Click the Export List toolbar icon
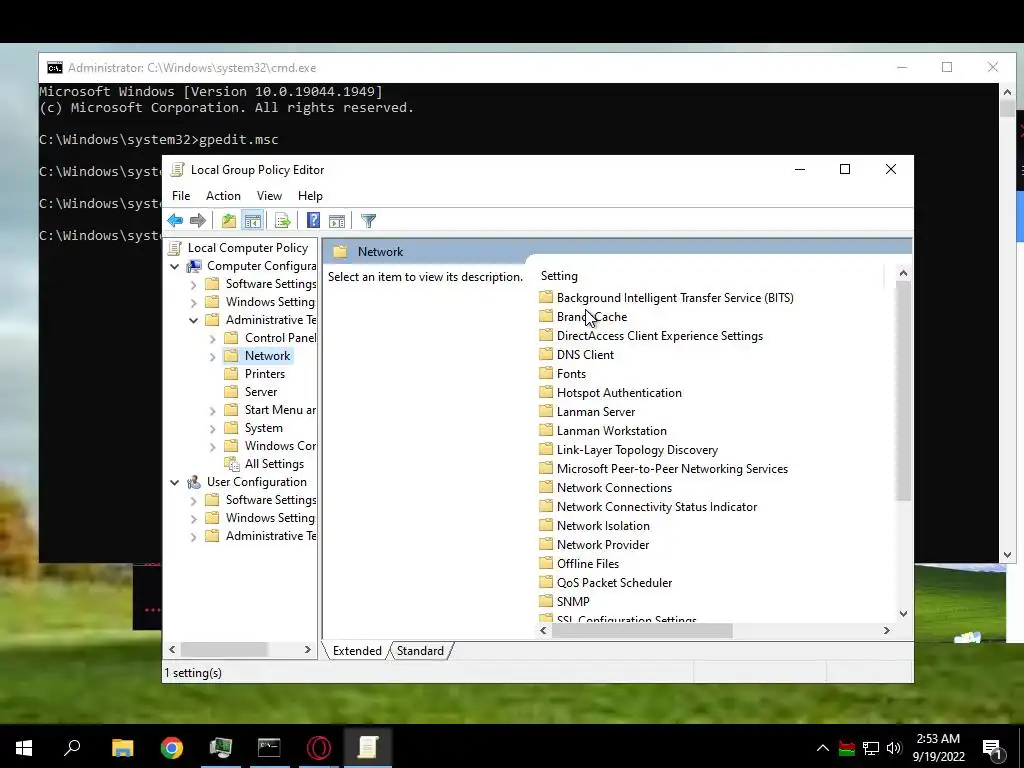Image resolution: width=1024 pixels, height=768 pixels. [x=283, y=221]
